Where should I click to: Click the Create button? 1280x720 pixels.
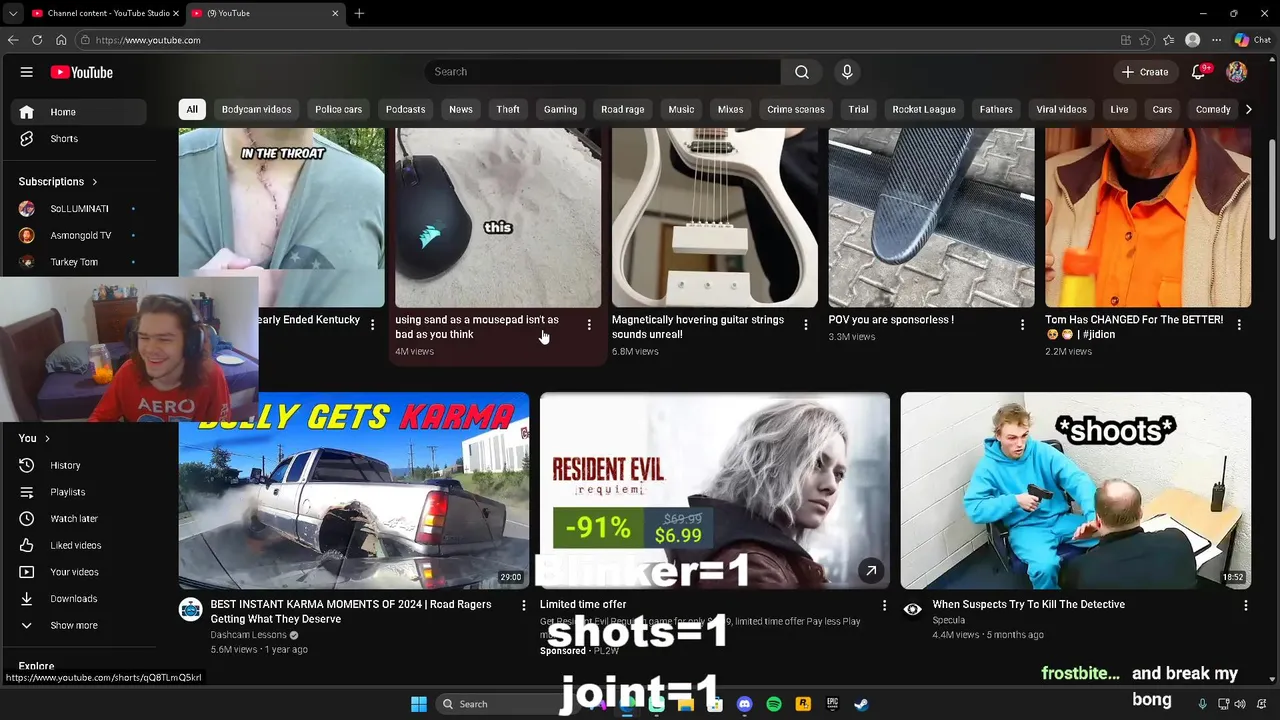pyautogui.click(x=1145, y=72)
